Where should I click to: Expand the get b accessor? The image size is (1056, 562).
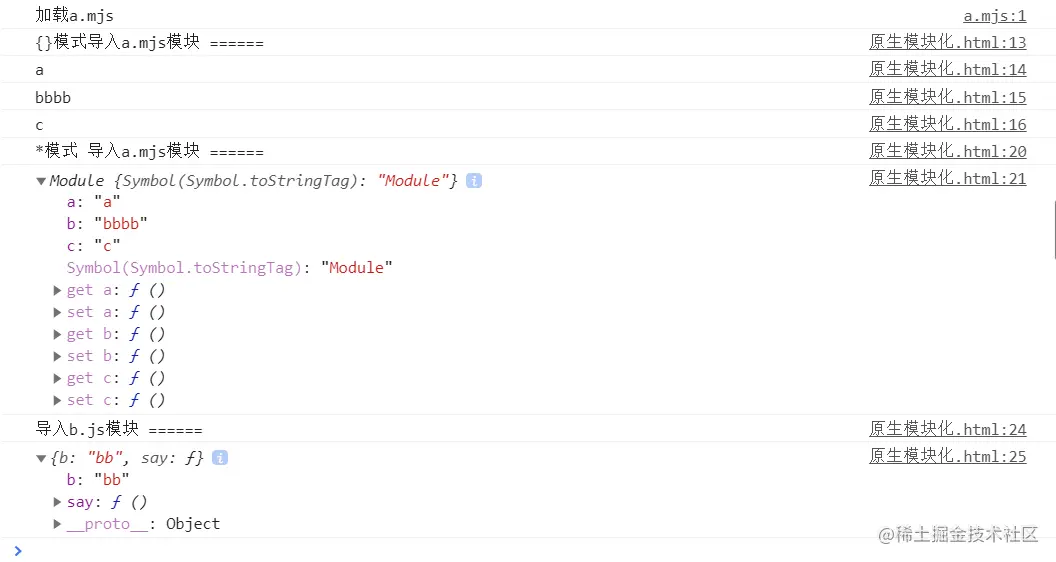pos(57,334)
